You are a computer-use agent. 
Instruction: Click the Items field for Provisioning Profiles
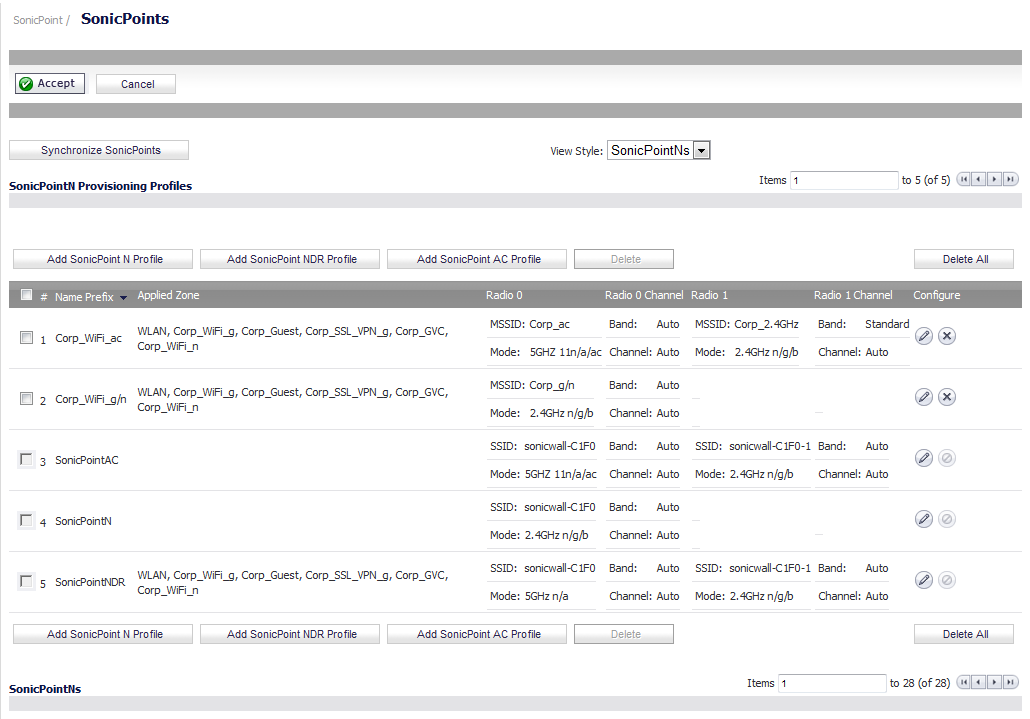click(844, 180)
